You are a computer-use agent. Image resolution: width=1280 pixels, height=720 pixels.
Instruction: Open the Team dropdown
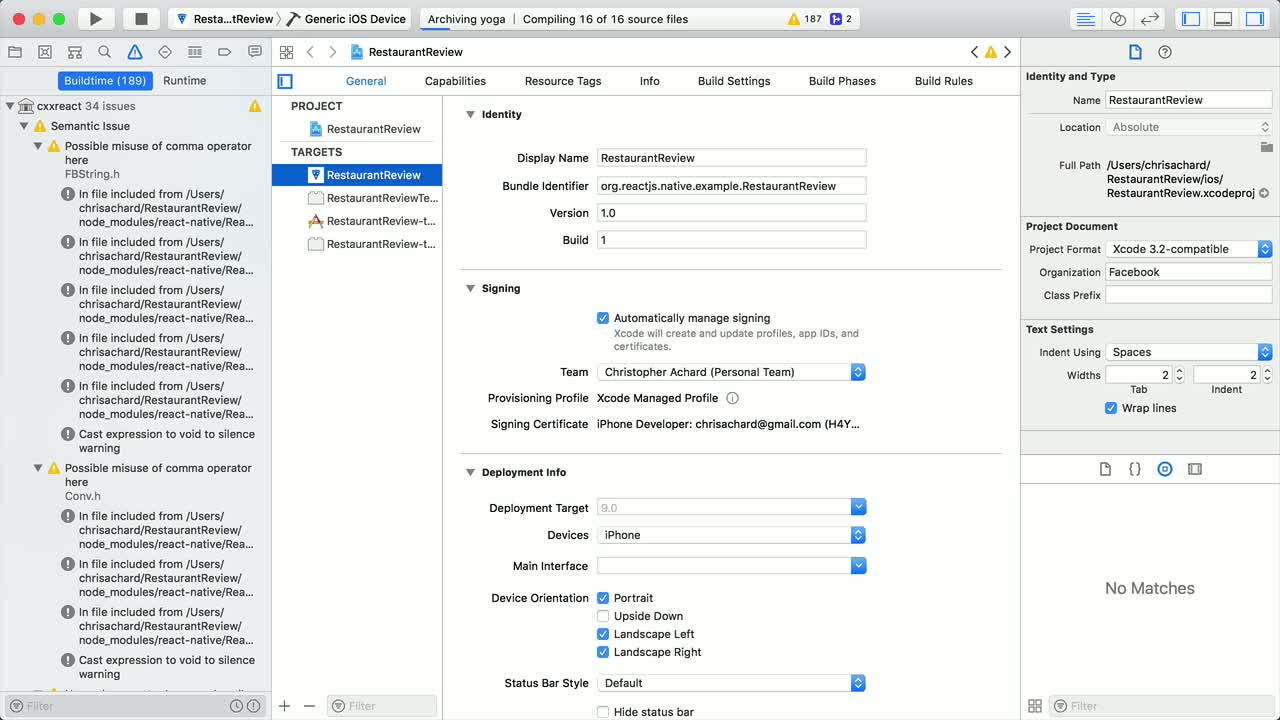pyautogui.click(x=731, y=372)
